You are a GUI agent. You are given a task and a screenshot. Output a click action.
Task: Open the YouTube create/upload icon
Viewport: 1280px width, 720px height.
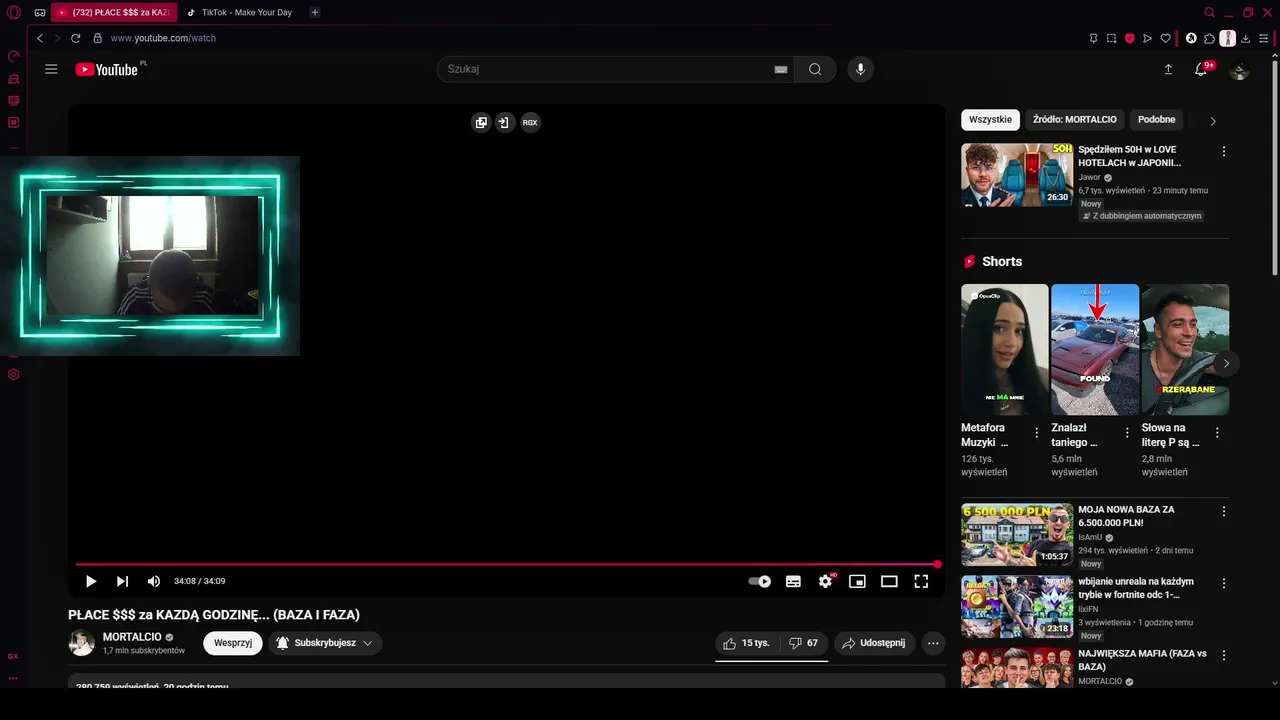[1168, 69]
